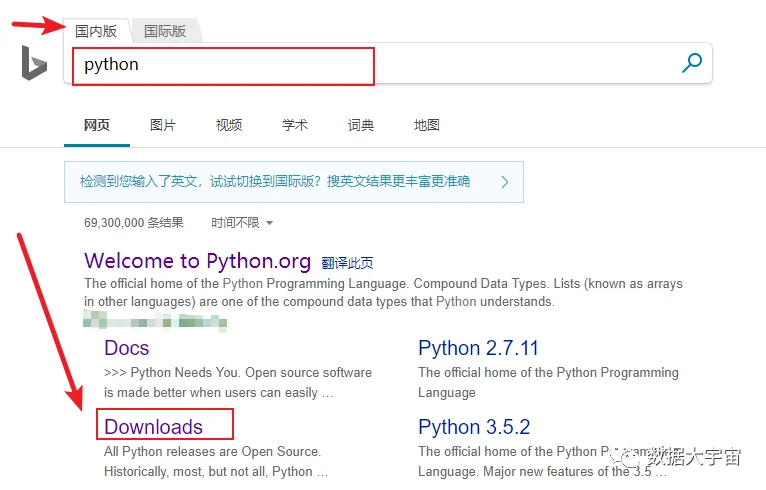Click the Bing logo icon

[34, 63]
